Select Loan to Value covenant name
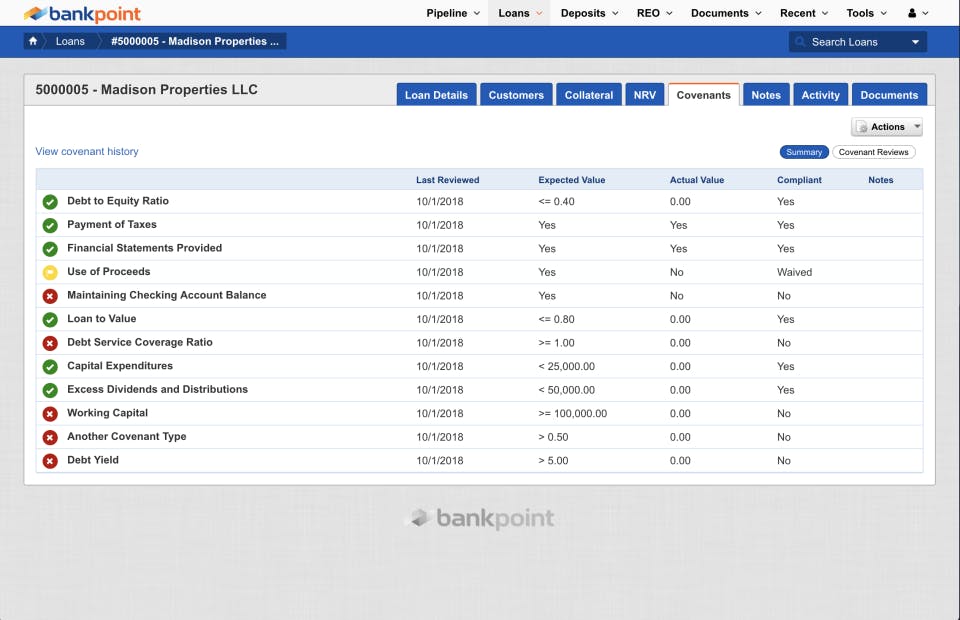960x620 pixels. [x=102, y=318]
